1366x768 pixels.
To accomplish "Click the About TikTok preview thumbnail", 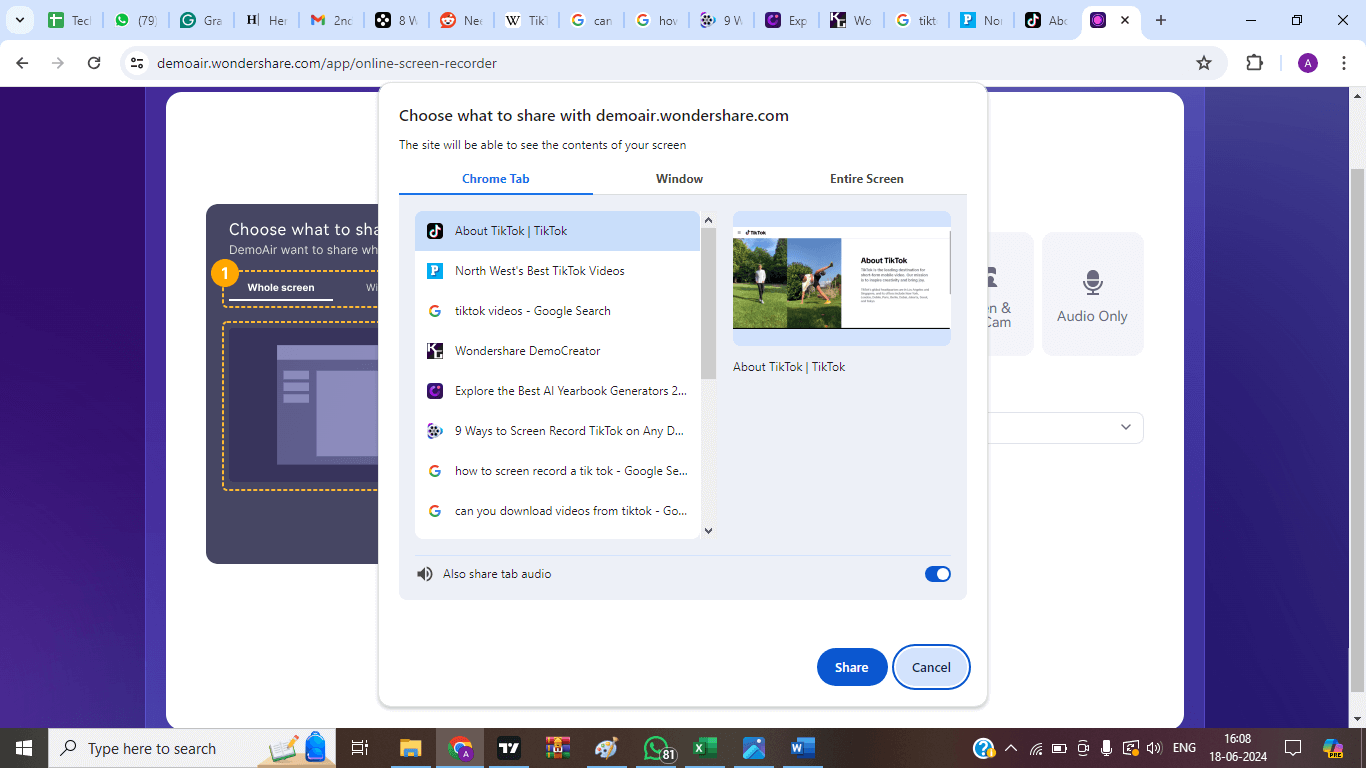I will (842, 279).
